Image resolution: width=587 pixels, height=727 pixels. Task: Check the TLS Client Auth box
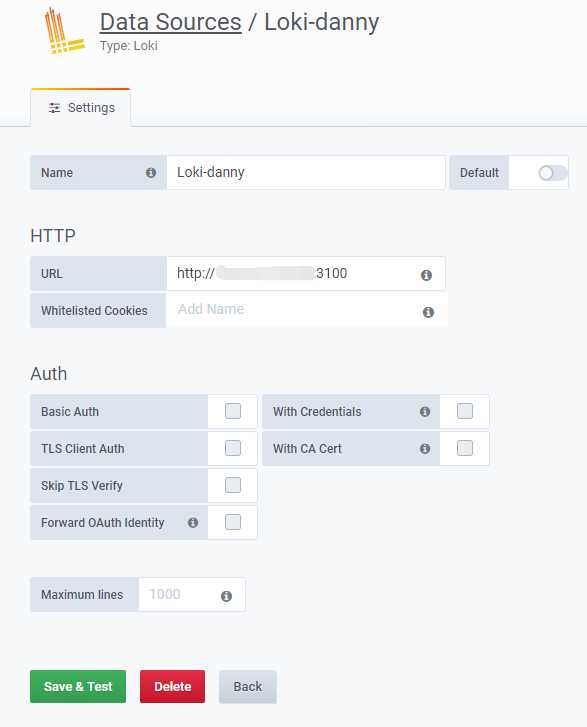(x=233, y=448)
